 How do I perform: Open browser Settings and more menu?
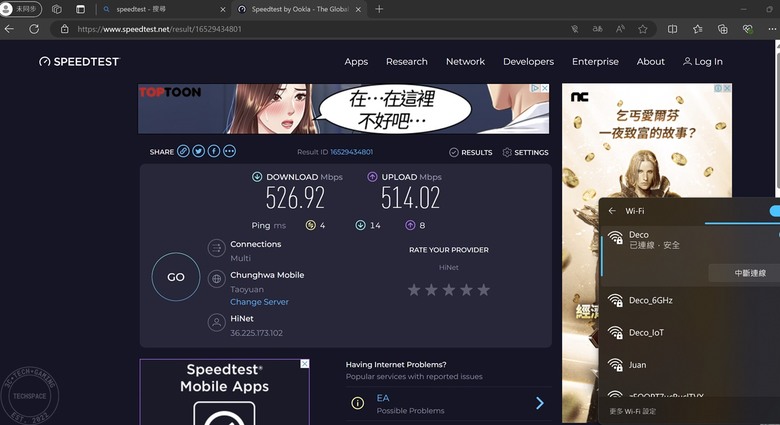pyautogui.click(x=772, y=29)
